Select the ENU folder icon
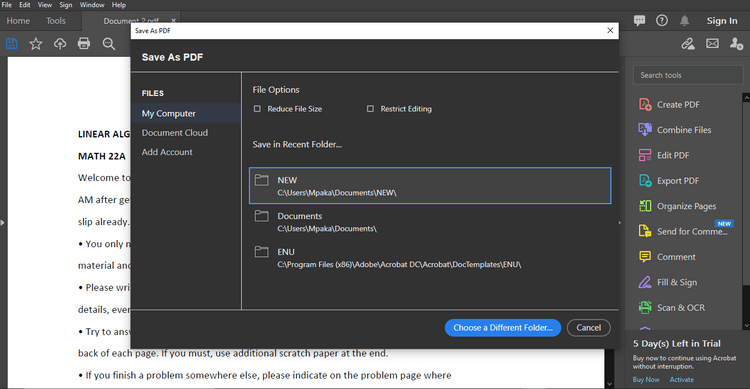 click(262, 251)
